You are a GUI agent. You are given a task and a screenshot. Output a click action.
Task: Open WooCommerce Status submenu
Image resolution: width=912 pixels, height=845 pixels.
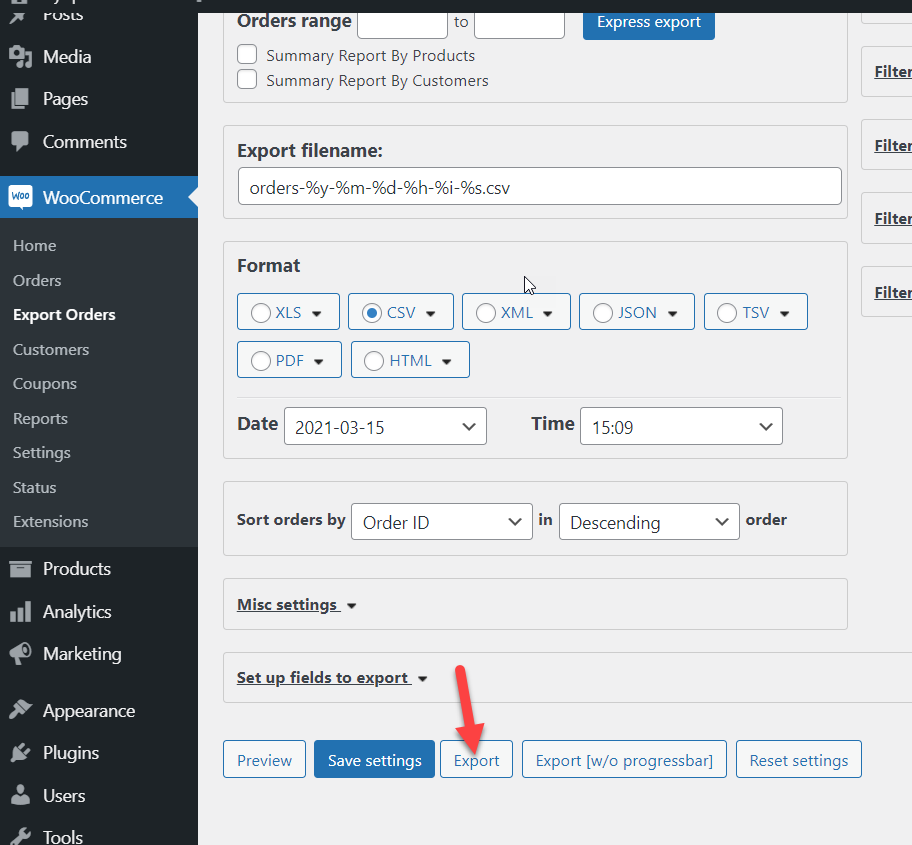click(35, 487)
